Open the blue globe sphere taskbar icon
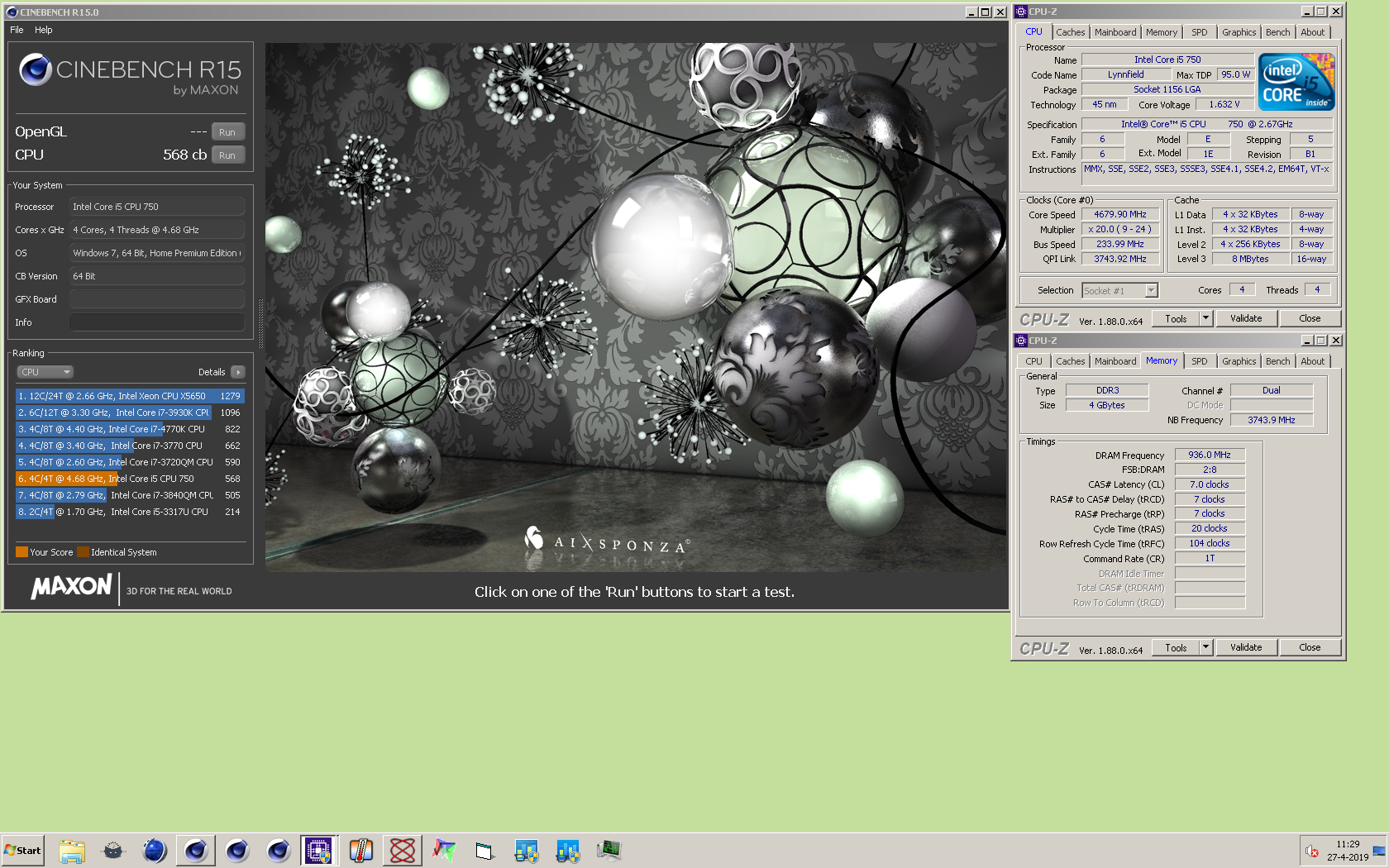The height and width of the screenshot is (868, 1389). [155, 850]
